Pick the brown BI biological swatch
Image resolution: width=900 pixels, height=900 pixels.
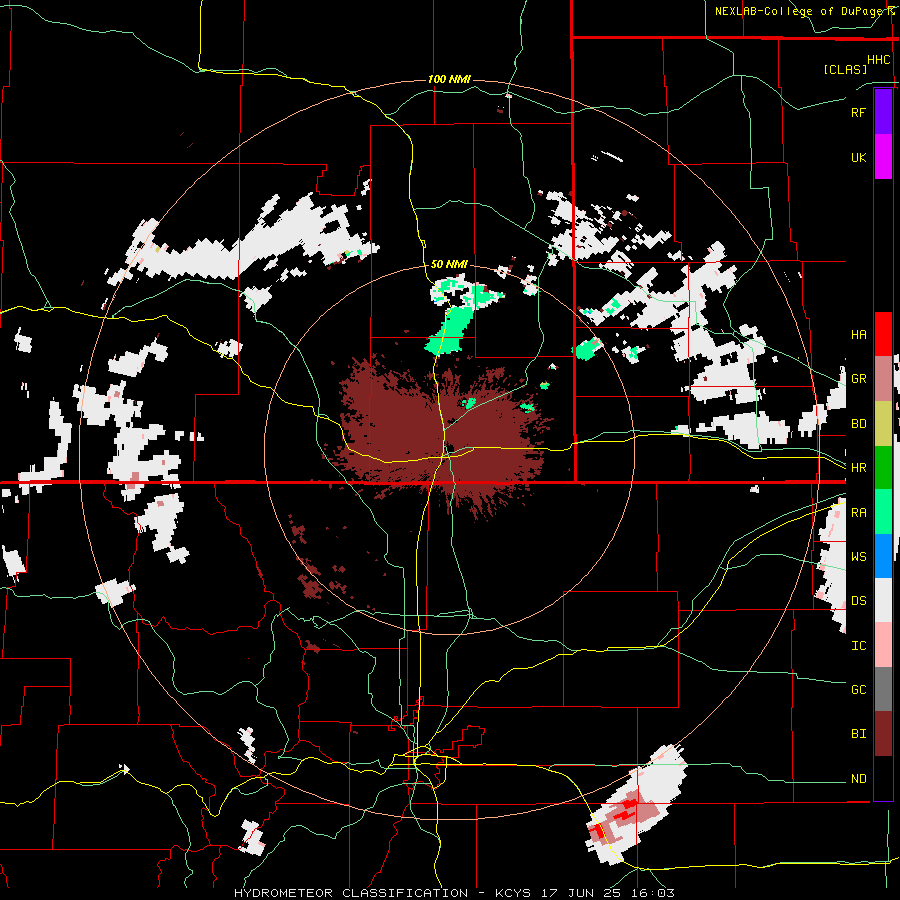pos(883,734)
